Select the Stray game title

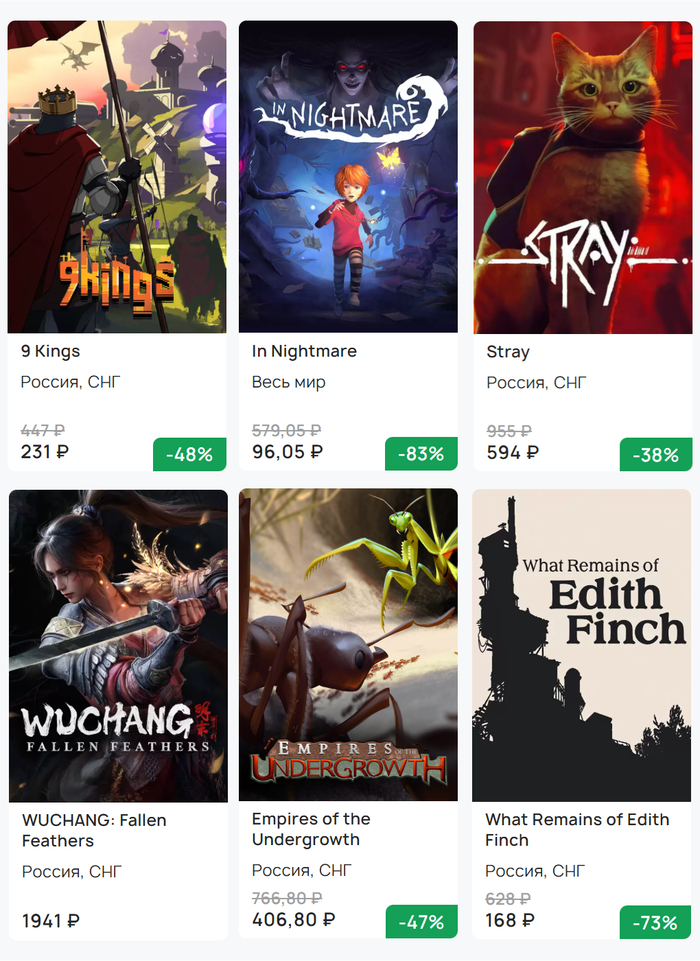tap(508, 352)
